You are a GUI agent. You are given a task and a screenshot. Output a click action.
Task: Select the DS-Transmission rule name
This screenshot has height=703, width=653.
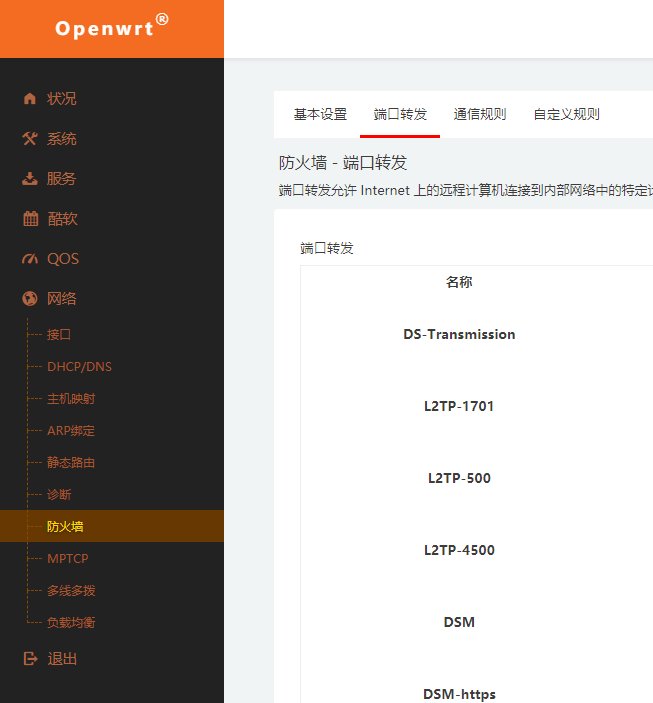(459, 334)
